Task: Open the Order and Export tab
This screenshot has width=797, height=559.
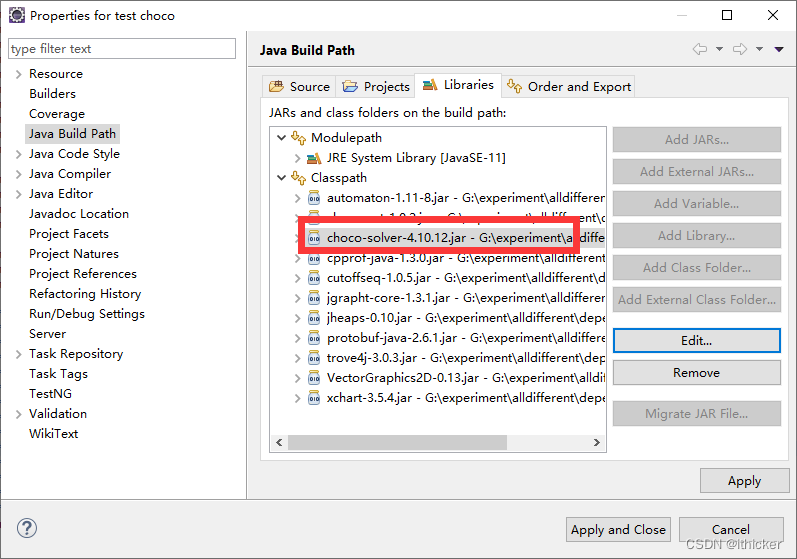Action: pos(569,86)
